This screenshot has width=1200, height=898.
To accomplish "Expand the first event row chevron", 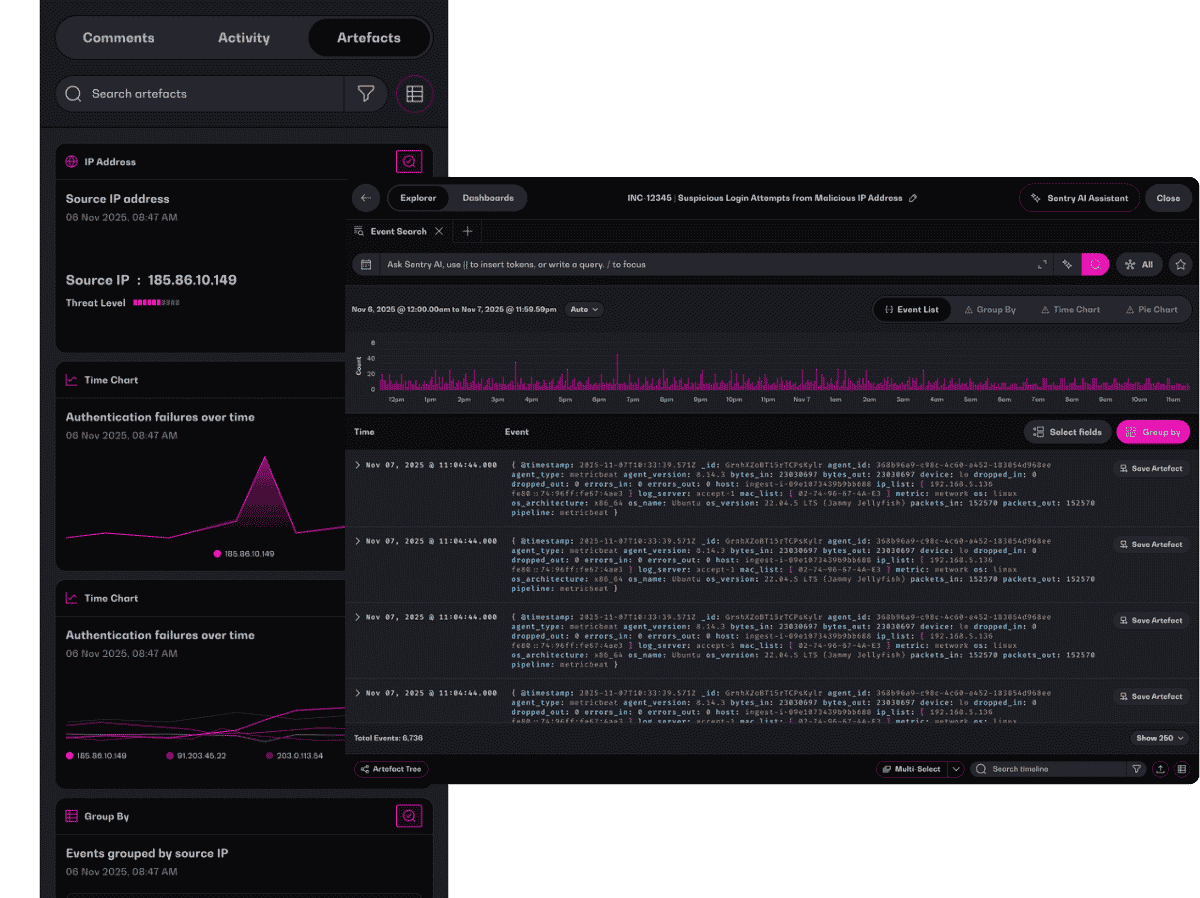I will 358,465.
